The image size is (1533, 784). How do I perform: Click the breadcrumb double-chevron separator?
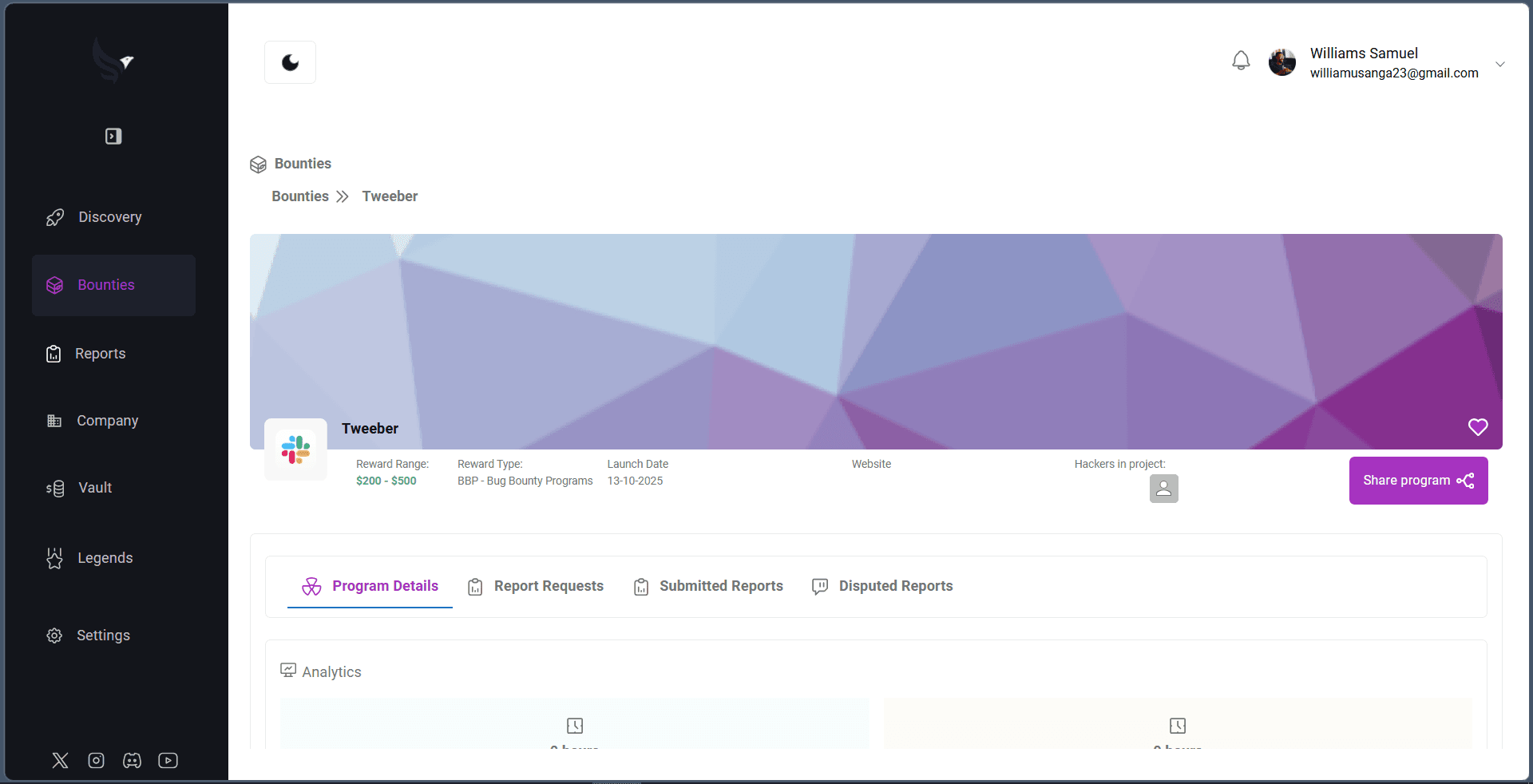(x=343, y=196)
